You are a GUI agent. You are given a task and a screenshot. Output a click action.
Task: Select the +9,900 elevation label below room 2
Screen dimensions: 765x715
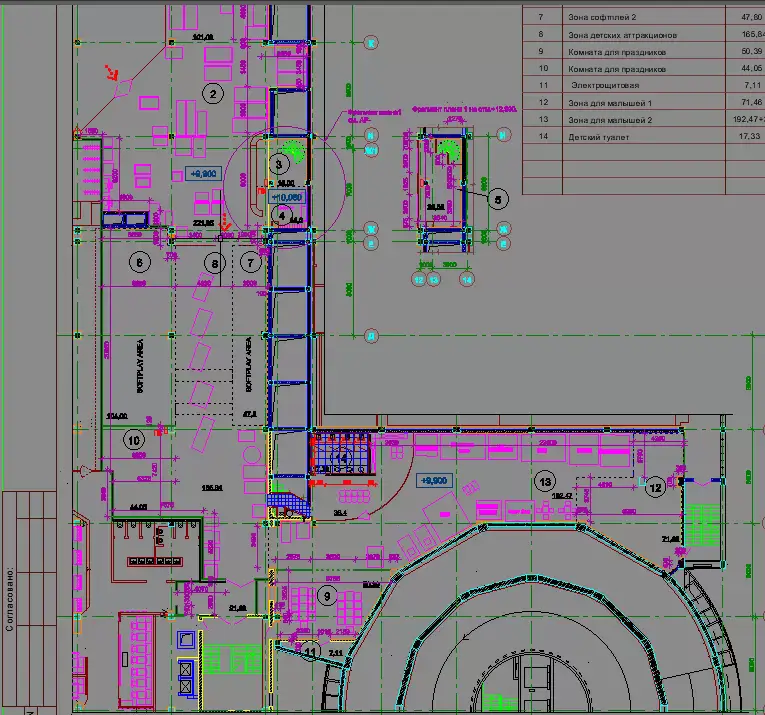[x=203, y=174]
